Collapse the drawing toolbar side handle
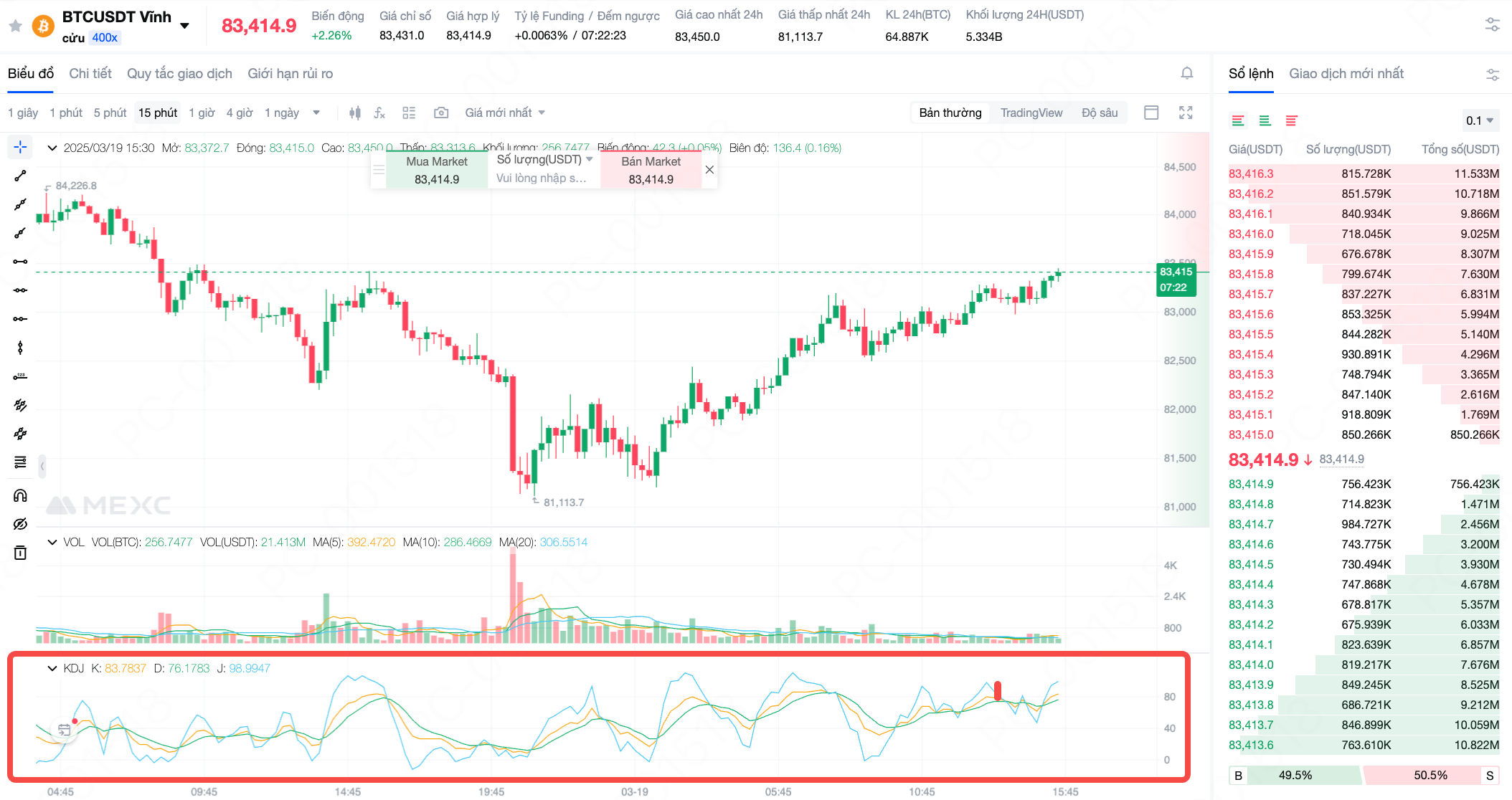 (42, 466)
